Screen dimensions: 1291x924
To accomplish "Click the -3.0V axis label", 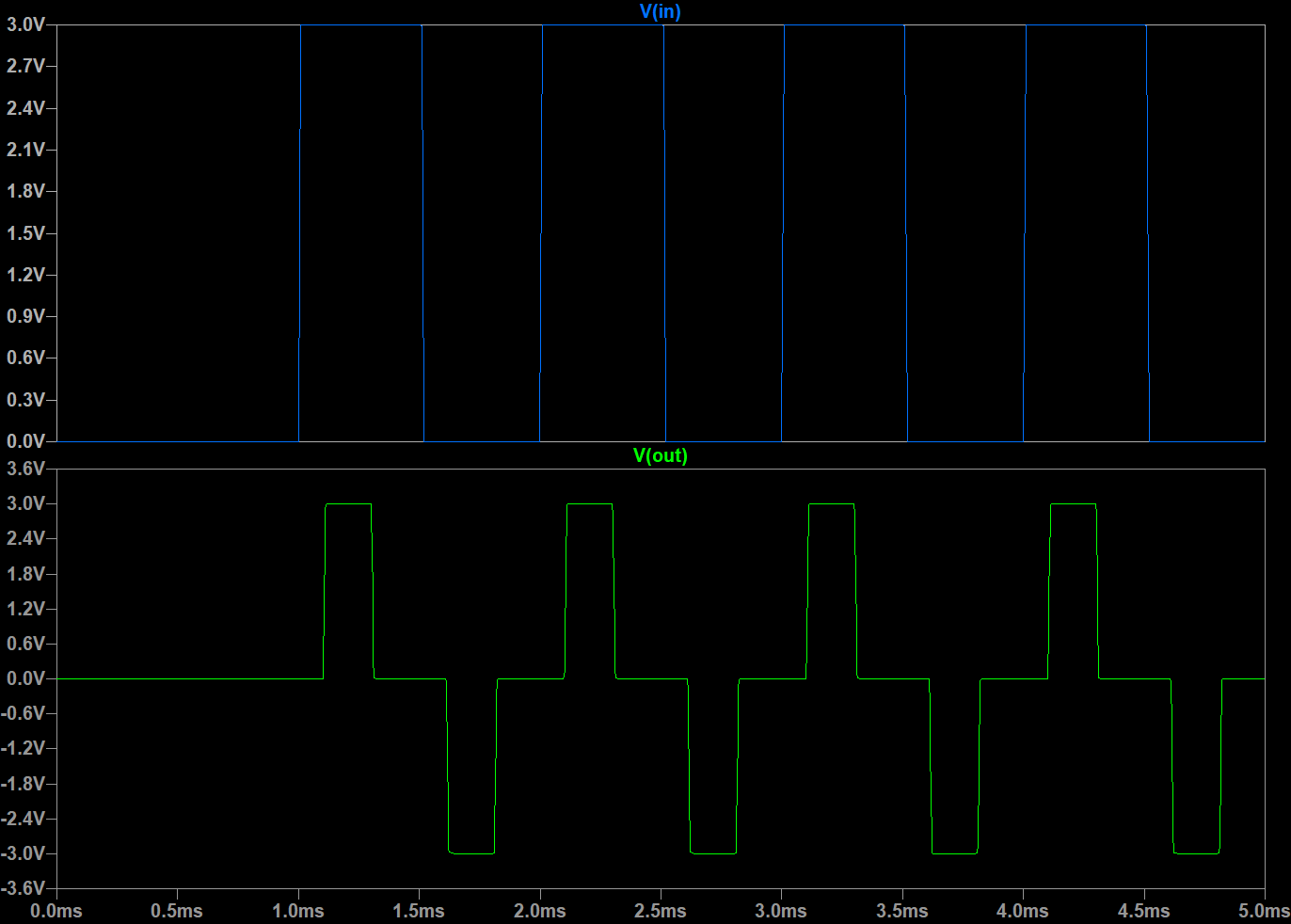I will pyautogui.click(x=24, y=853).
